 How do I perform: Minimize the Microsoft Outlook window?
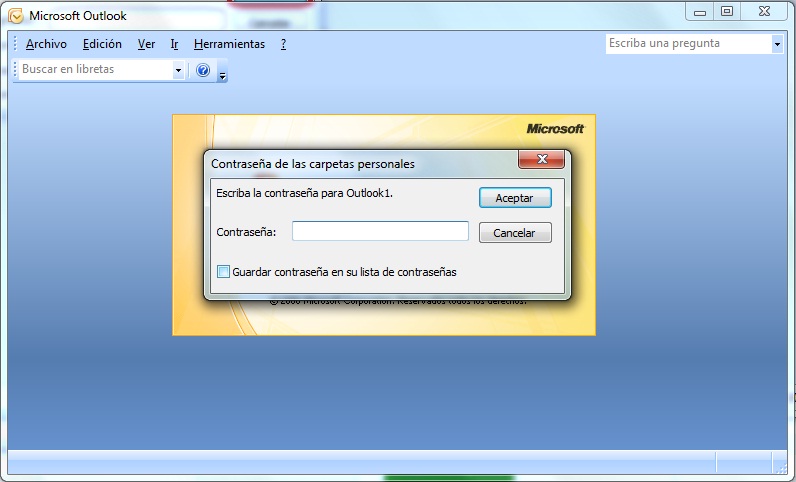[x=700, y=12]
